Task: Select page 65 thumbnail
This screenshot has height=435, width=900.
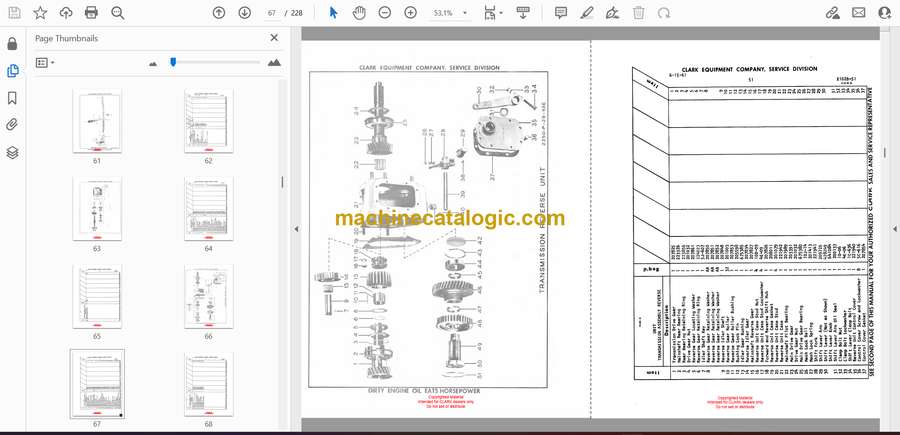Action: (x=96, y=297)
